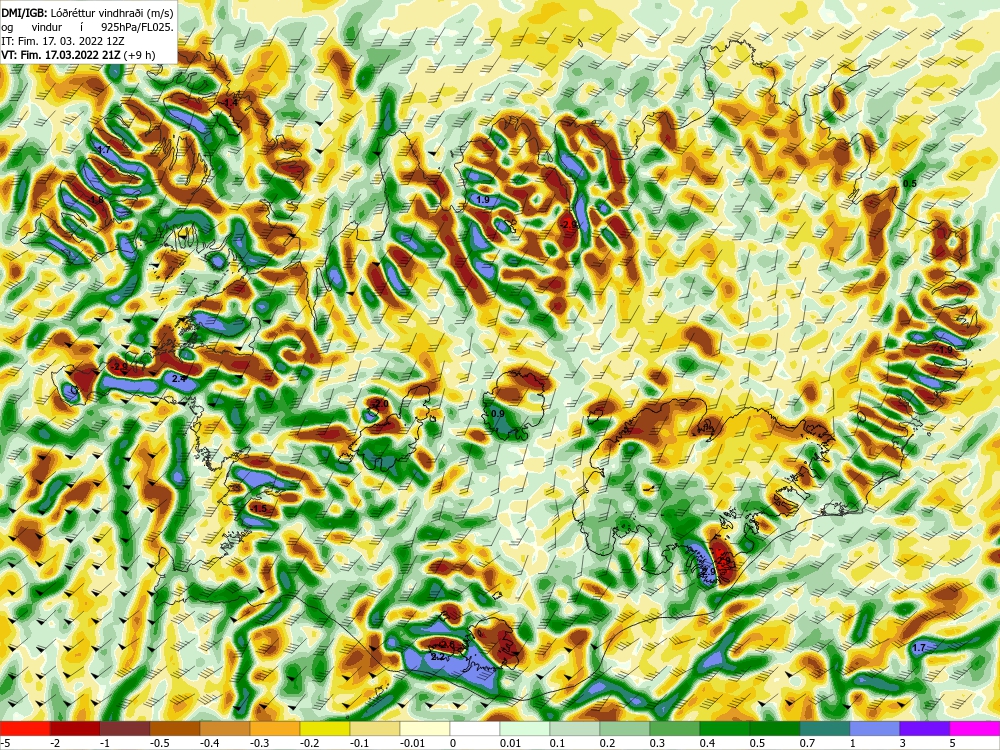Click the '0.9' value label on the map
Image resolution: width=1000 pixels, height=750 pixels.
click(497, 413)
